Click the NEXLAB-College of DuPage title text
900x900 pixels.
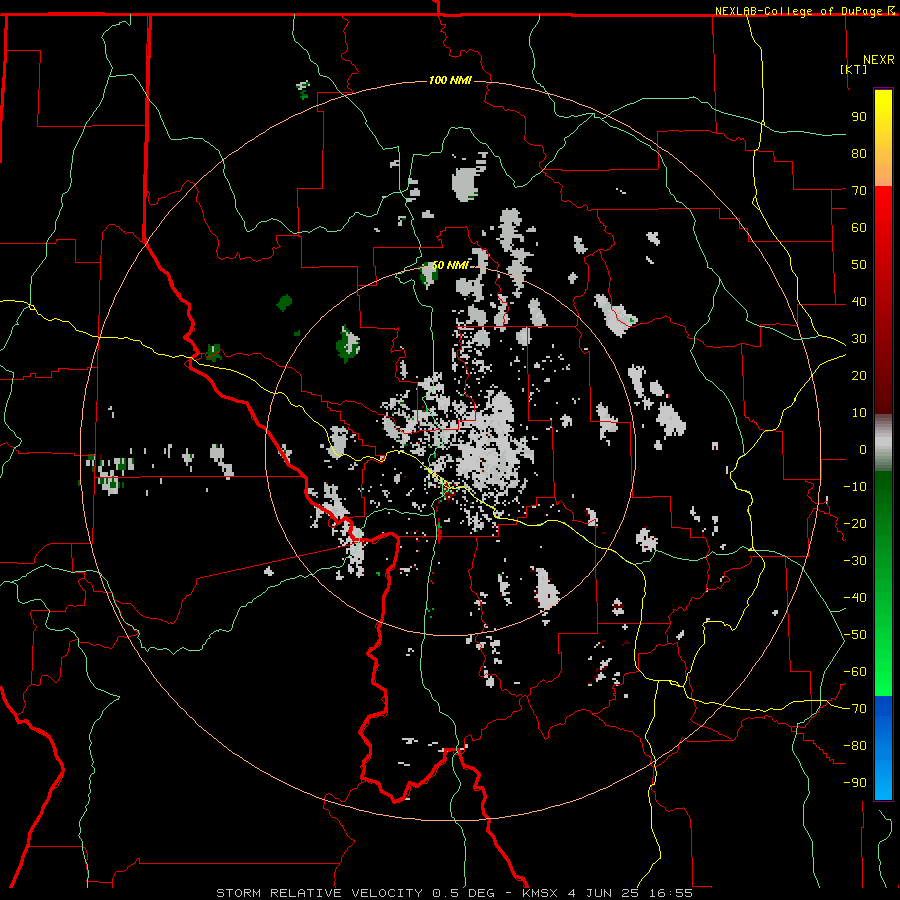coord(800,11)
